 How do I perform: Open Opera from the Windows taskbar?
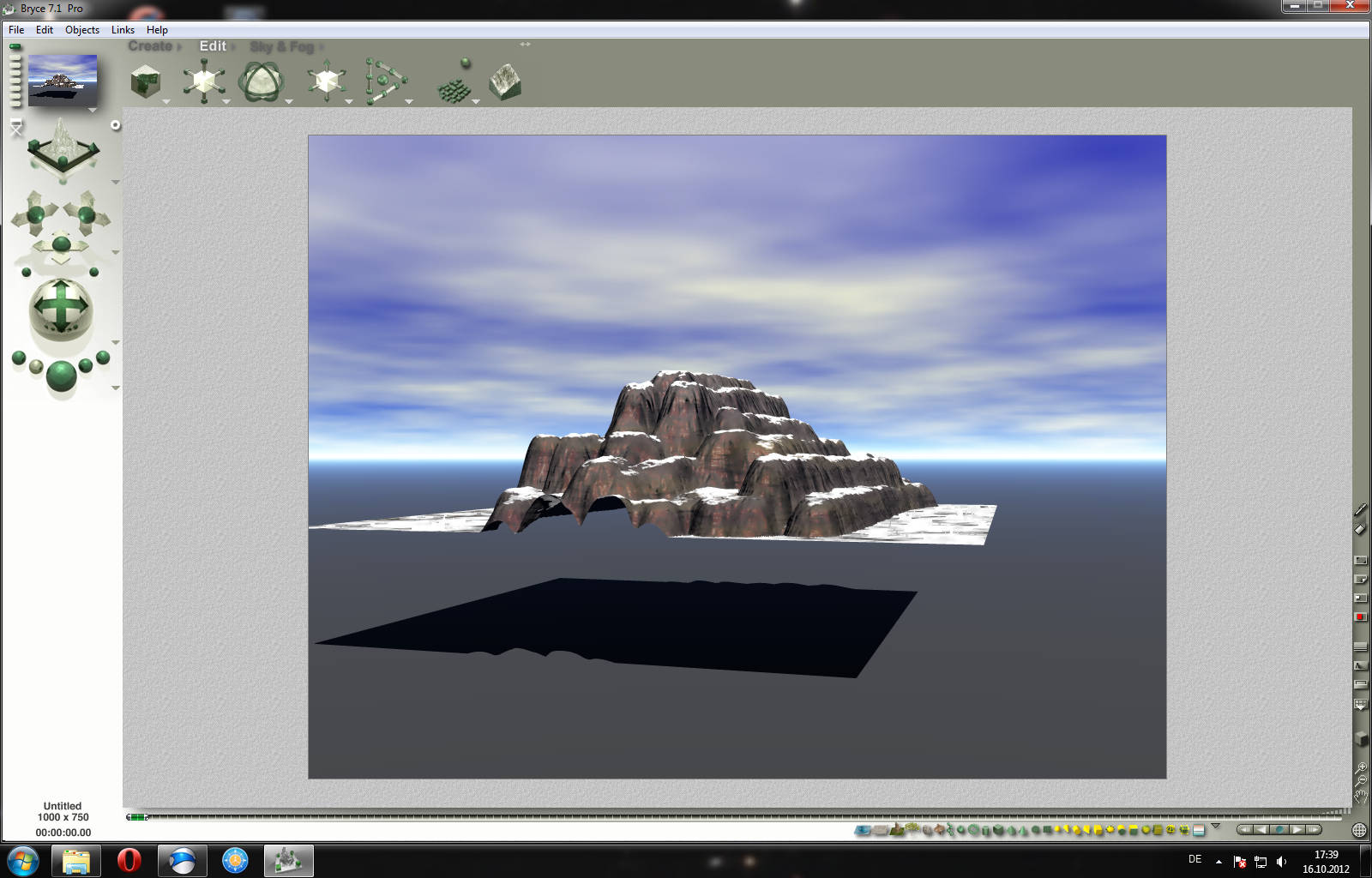[129, 860]
